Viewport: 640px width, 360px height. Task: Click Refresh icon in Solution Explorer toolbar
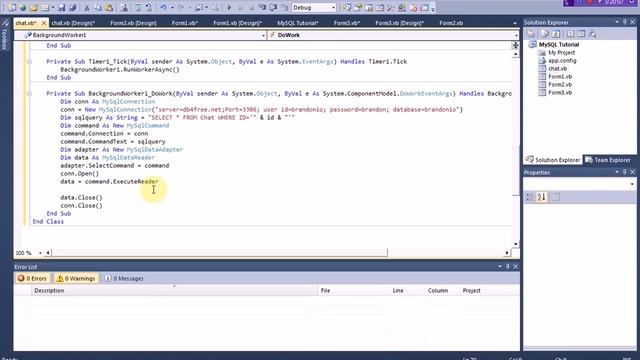pyautogui.click(x=556, y=34)
